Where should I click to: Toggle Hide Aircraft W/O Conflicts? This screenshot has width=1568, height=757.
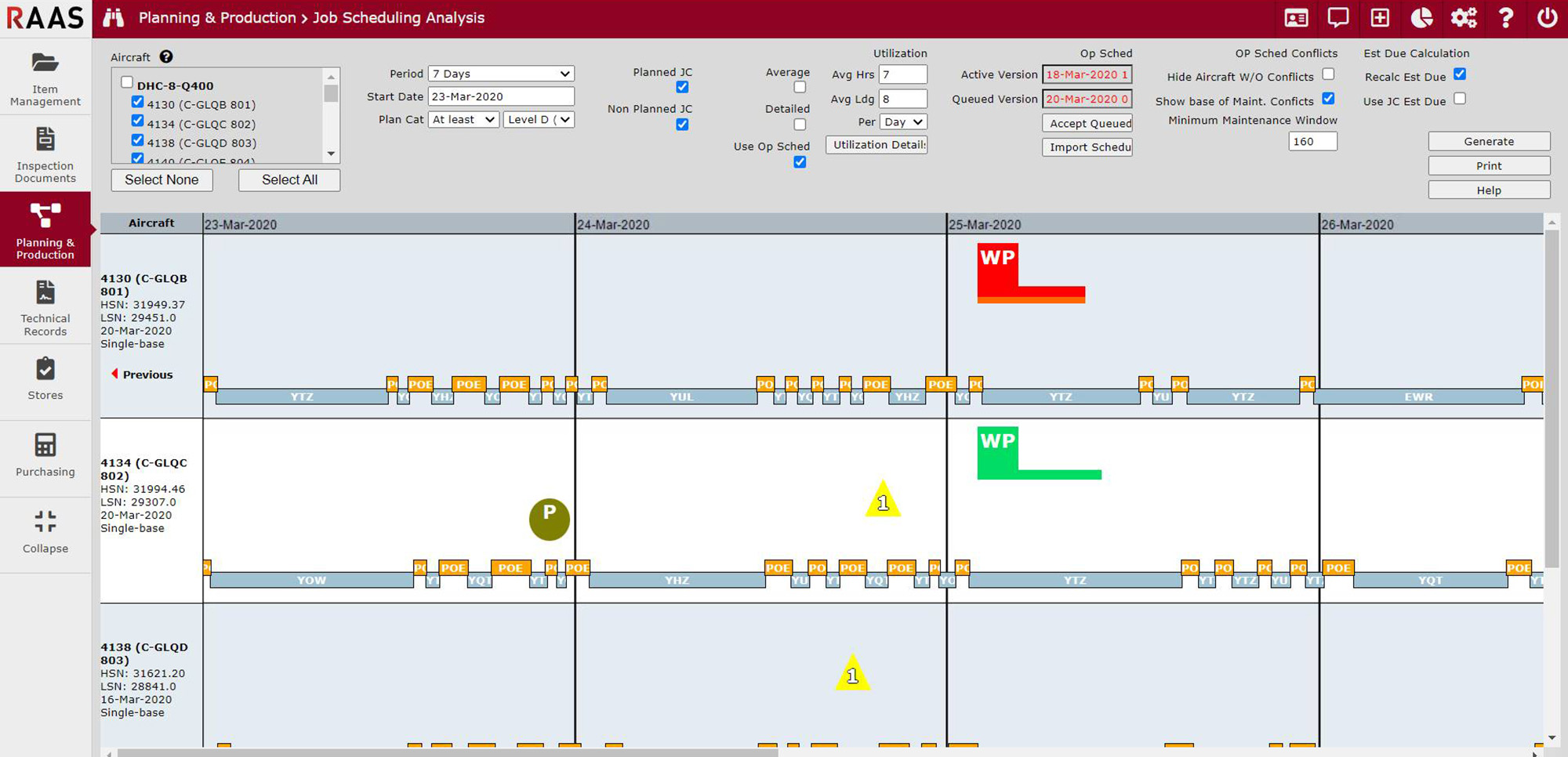(x=1329, y=74)
